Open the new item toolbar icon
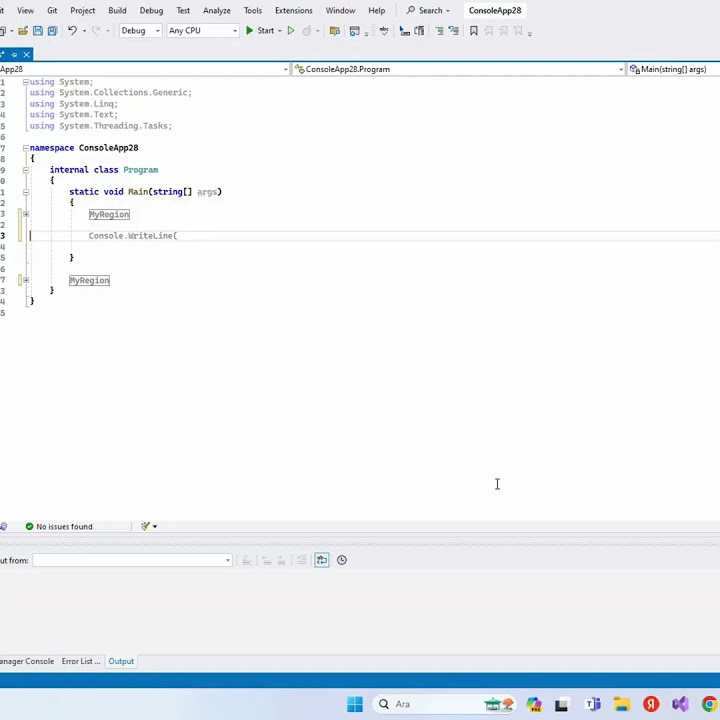Image resolution: width=720 pixels, height=720 pixels. click(3, 31)
